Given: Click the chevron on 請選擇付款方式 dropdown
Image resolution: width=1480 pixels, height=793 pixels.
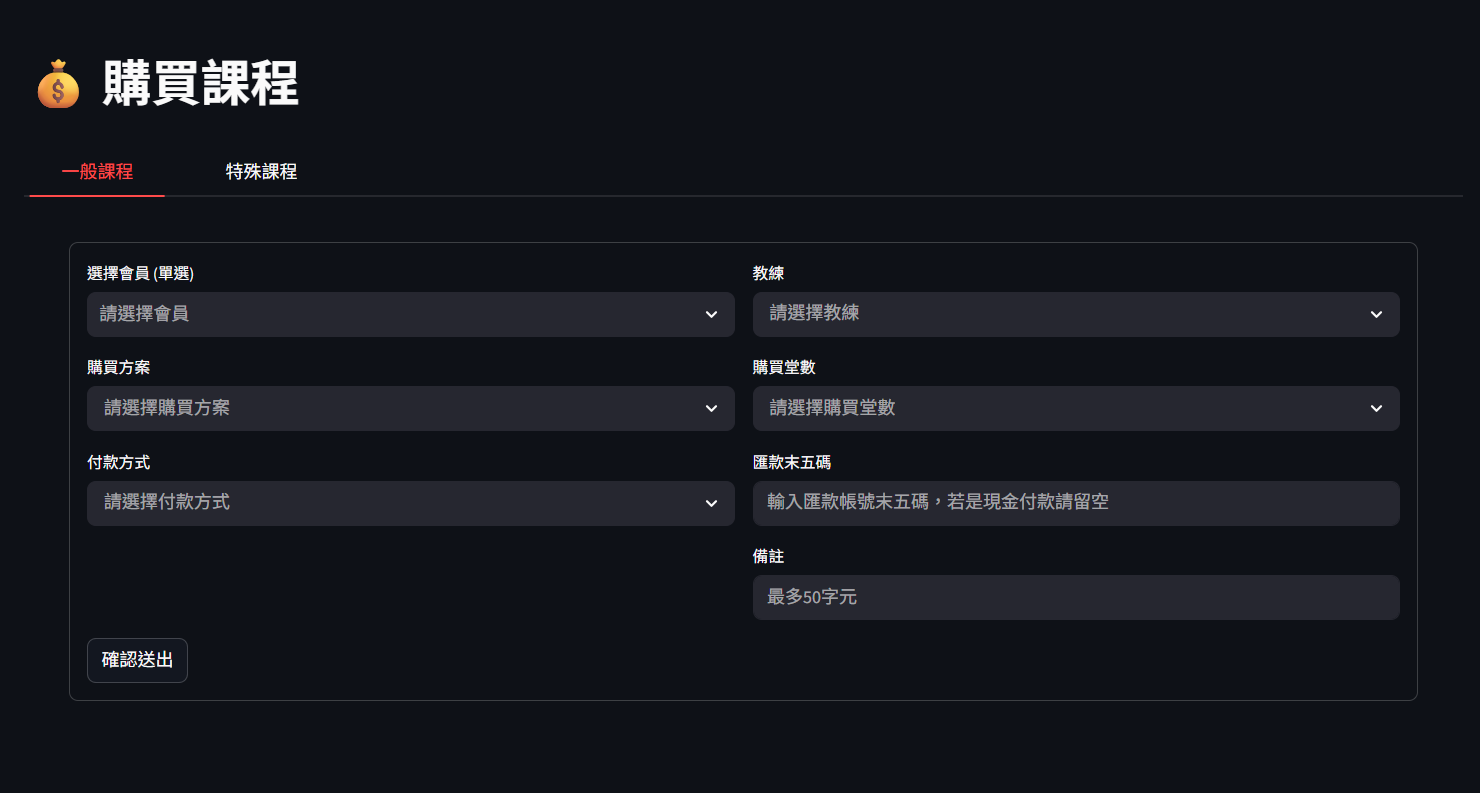Looking at the screenshot, I should click(712, 503).
